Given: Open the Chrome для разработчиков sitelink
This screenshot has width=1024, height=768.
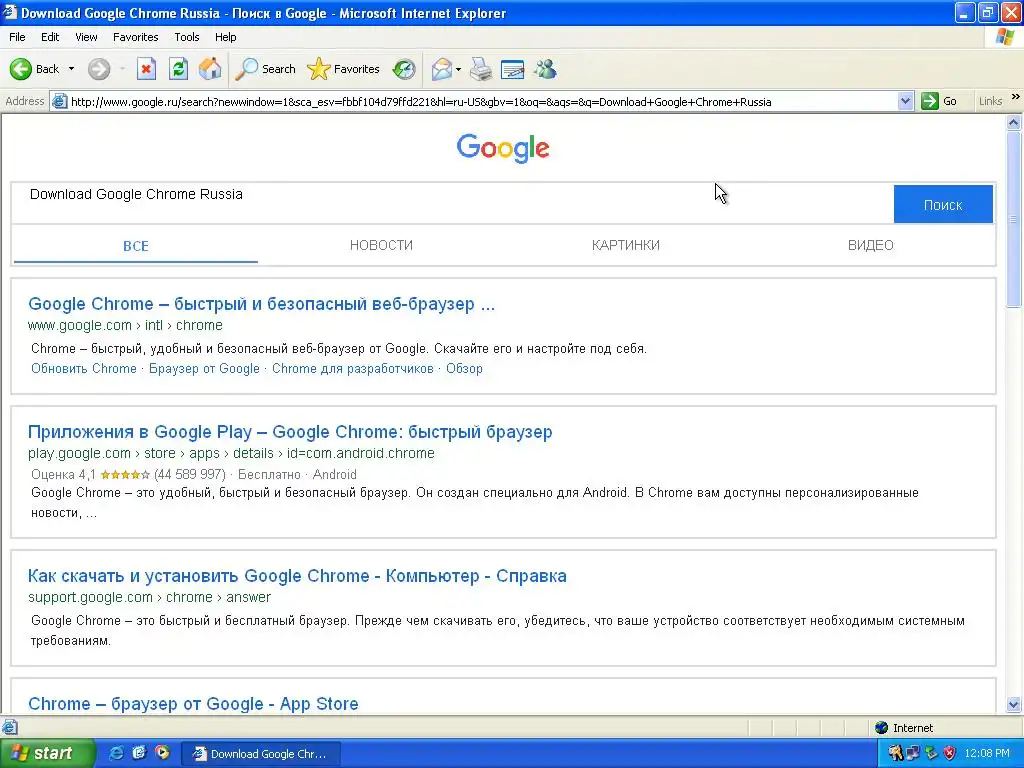Looking at the screenshot, I should [x=353, y=368].
